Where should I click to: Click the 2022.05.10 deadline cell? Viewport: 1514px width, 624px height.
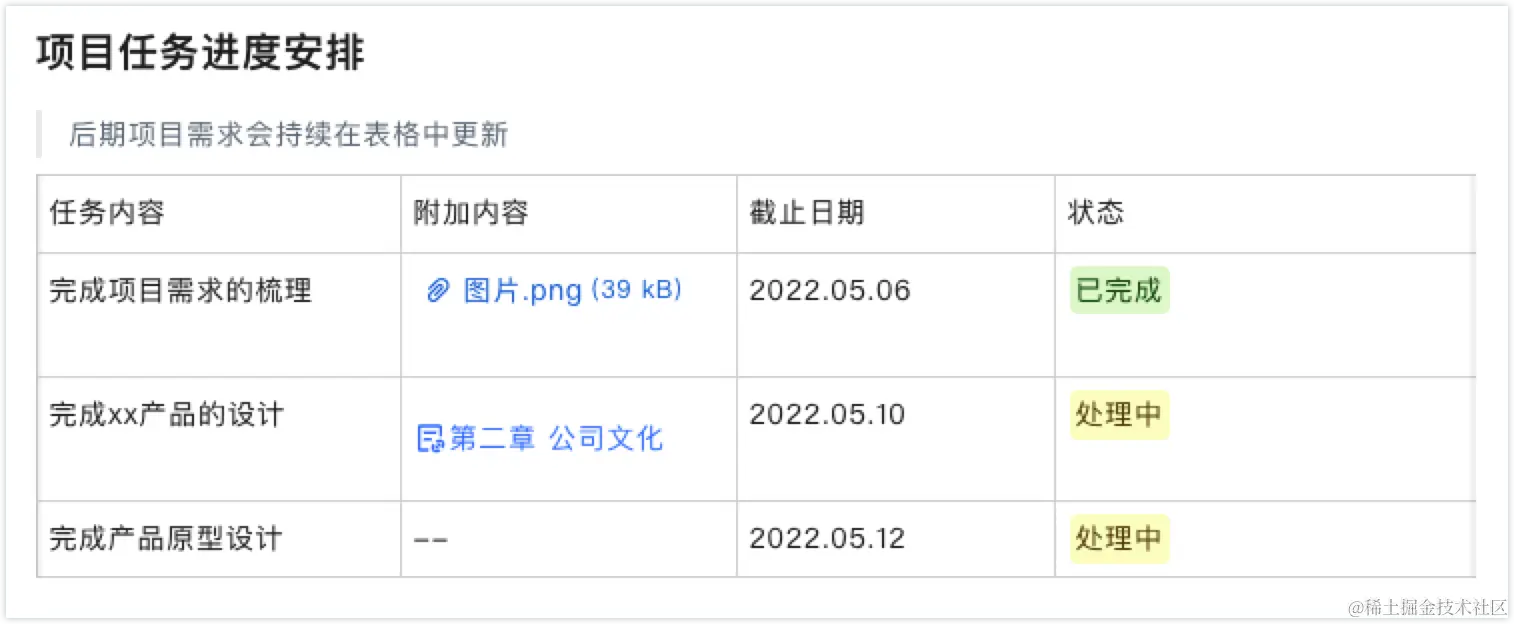pyautogui.click(x=827, y=415)
